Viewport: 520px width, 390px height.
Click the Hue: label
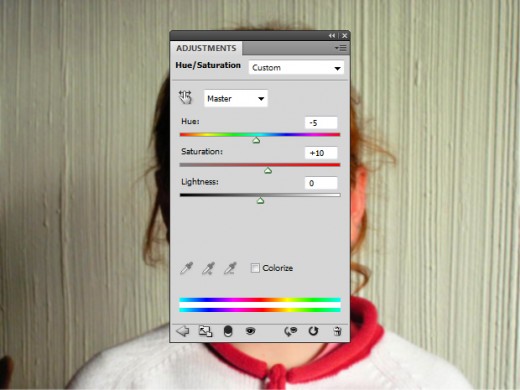(x=190, y=121)
